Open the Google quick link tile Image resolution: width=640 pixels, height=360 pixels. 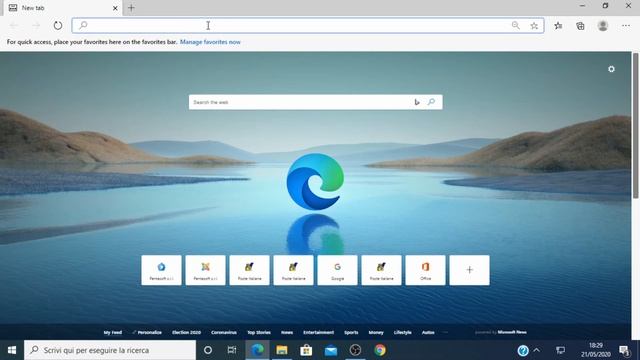338,270
